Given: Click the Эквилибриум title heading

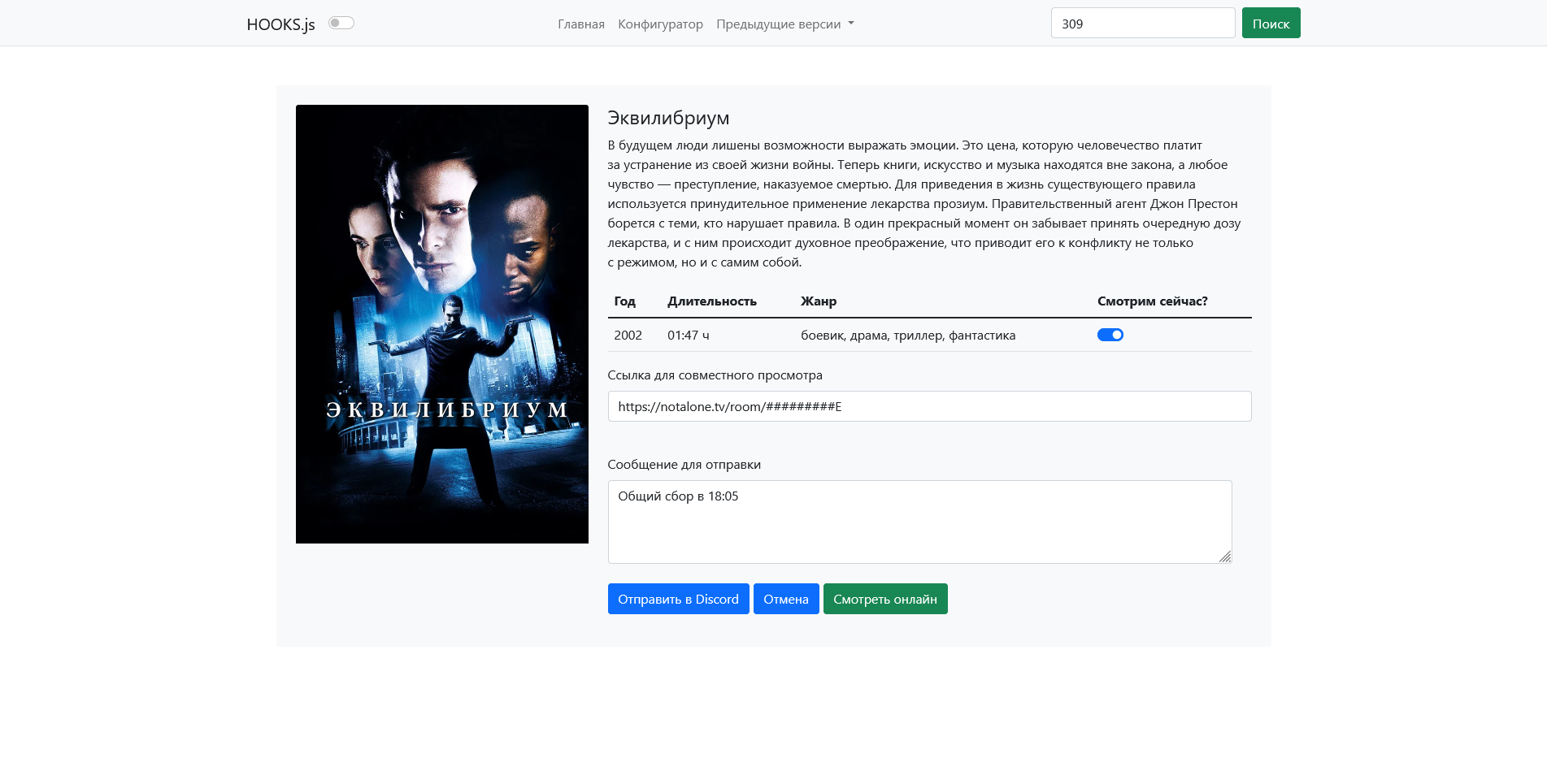Looking at the screenshot, I should click(668, 118).
